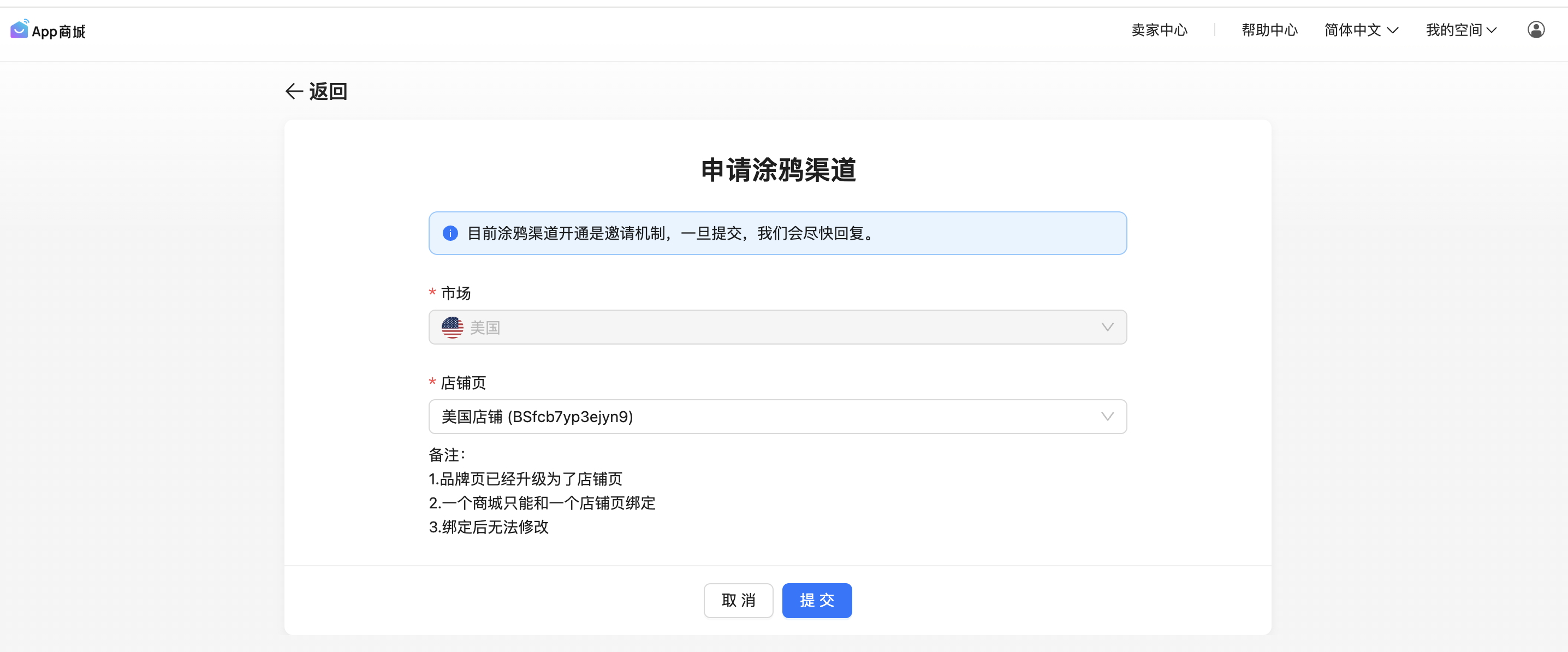The height and width of the screenshot is (652, 1568).
Task: Click the 店铺页 dropdown chevron arrow
Action: pyautogui.click(x=1107, y=417)
